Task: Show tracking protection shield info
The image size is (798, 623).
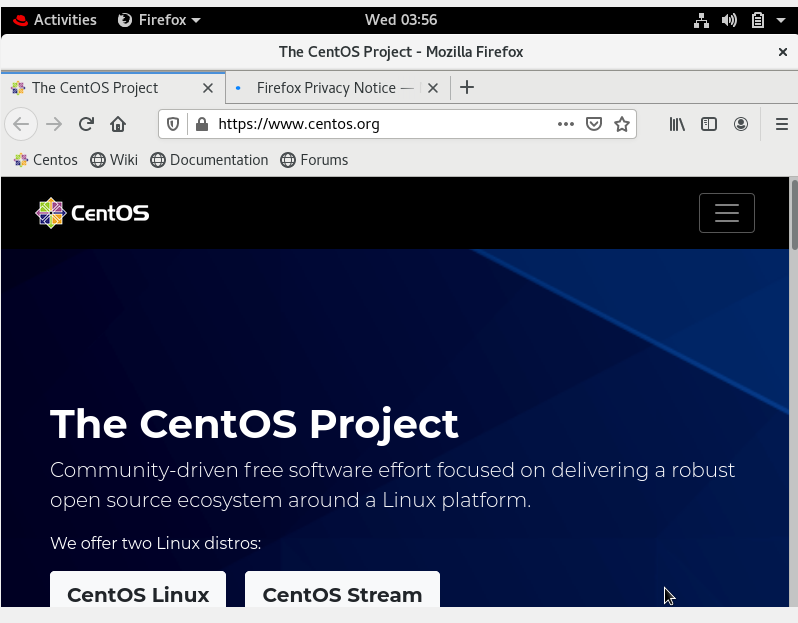Action: point(173,124)
